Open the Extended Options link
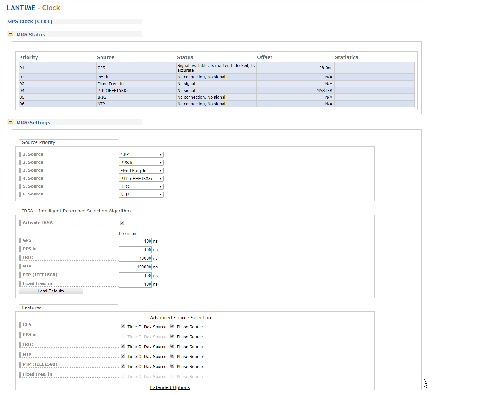Image resolution: width=497 pixels, height=395 pixels. [170, 387]
